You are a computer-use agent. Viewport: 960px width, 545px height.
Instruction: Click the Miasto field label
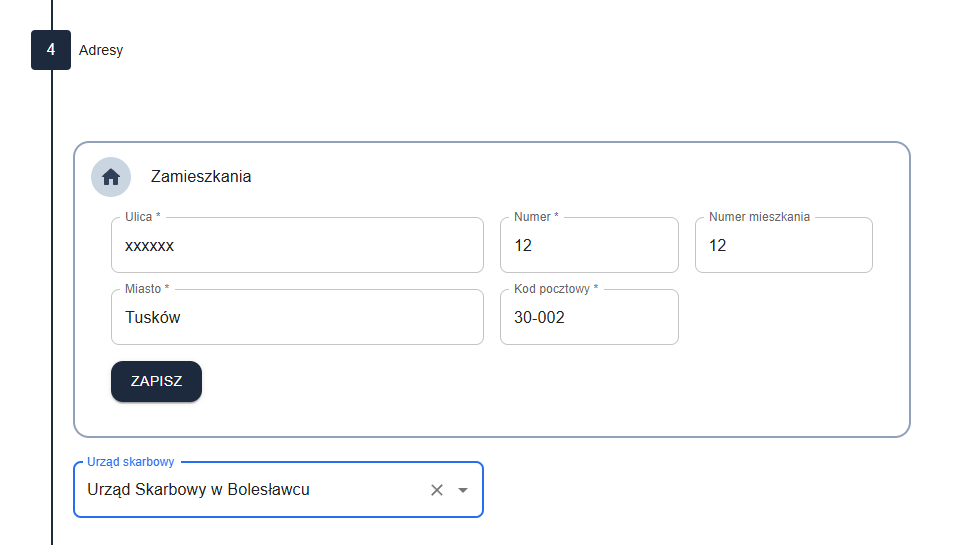[x=147, y=289]
